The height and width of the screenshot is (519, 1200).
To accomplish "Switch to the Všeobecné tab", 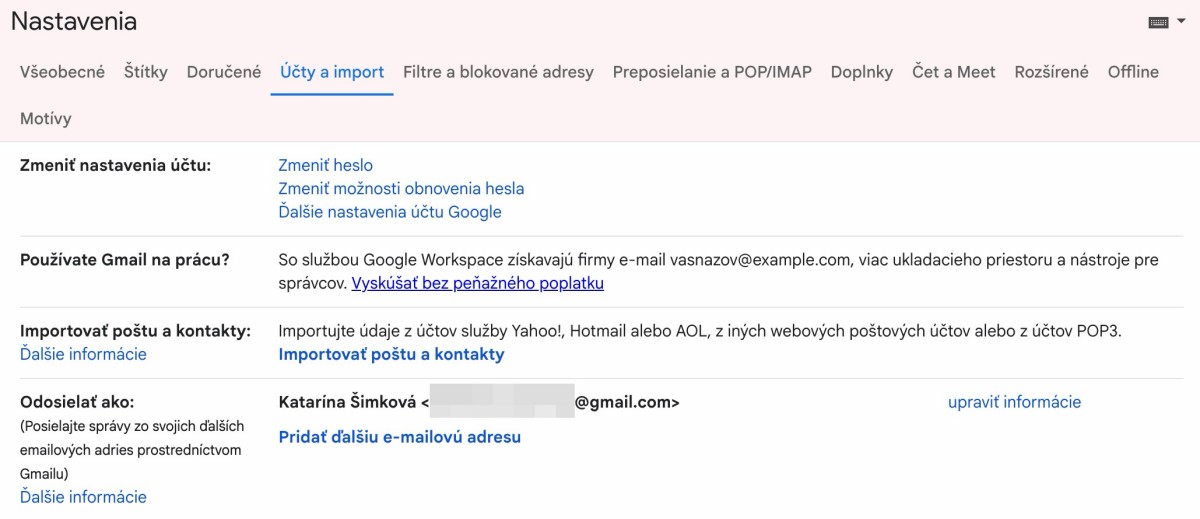I will [62, 72].
